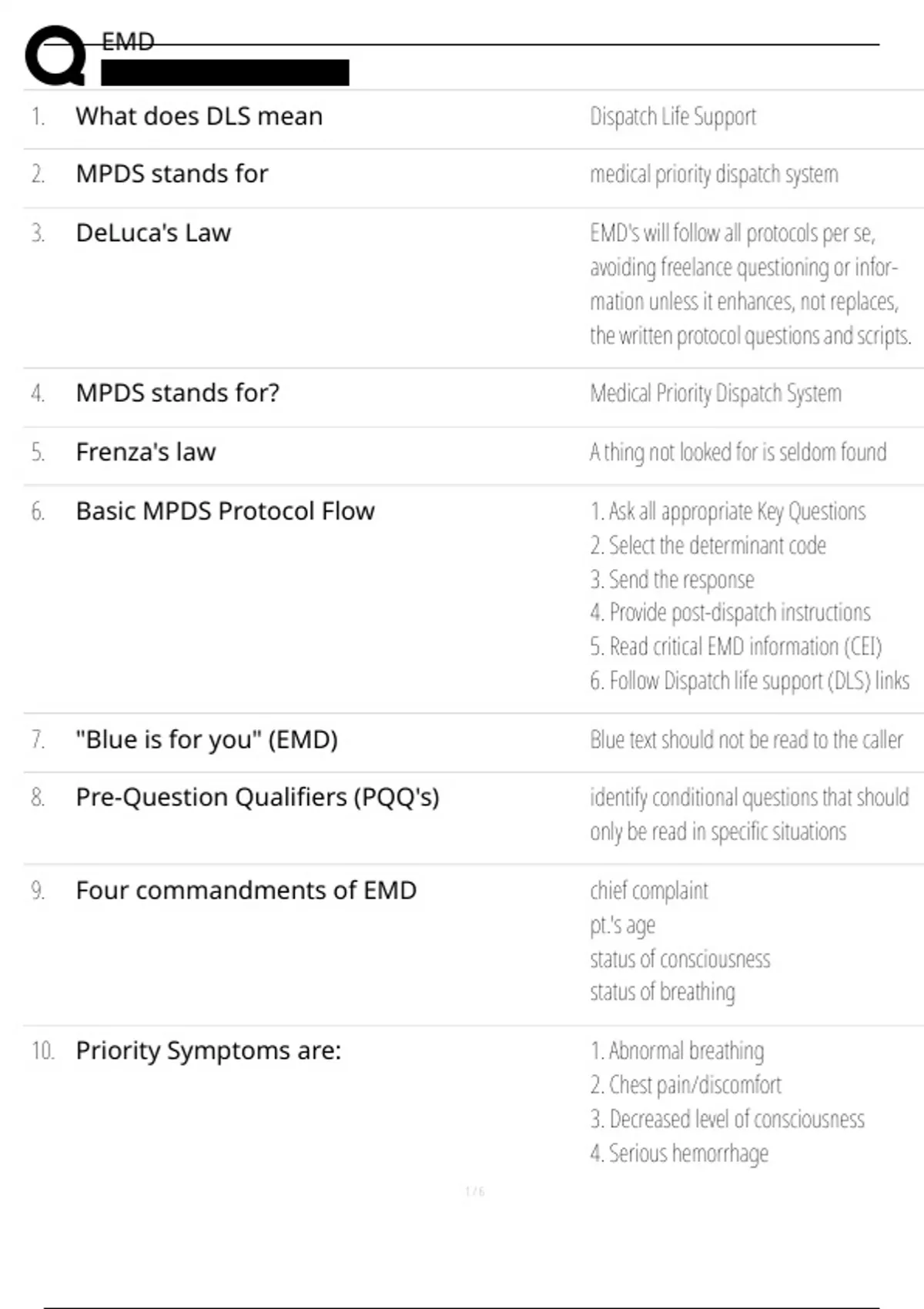The image size is (924, 1309).
Task: Click the Quizlet Q logo icon
Action: point(55,55)
